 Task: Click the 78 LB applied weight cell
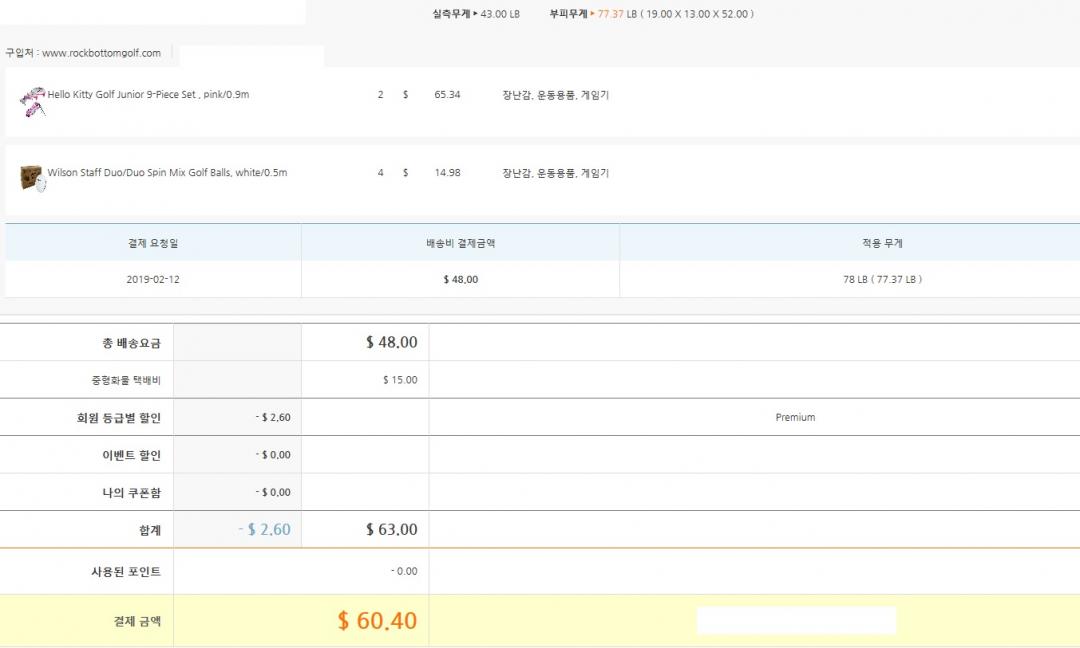(882, 280)
